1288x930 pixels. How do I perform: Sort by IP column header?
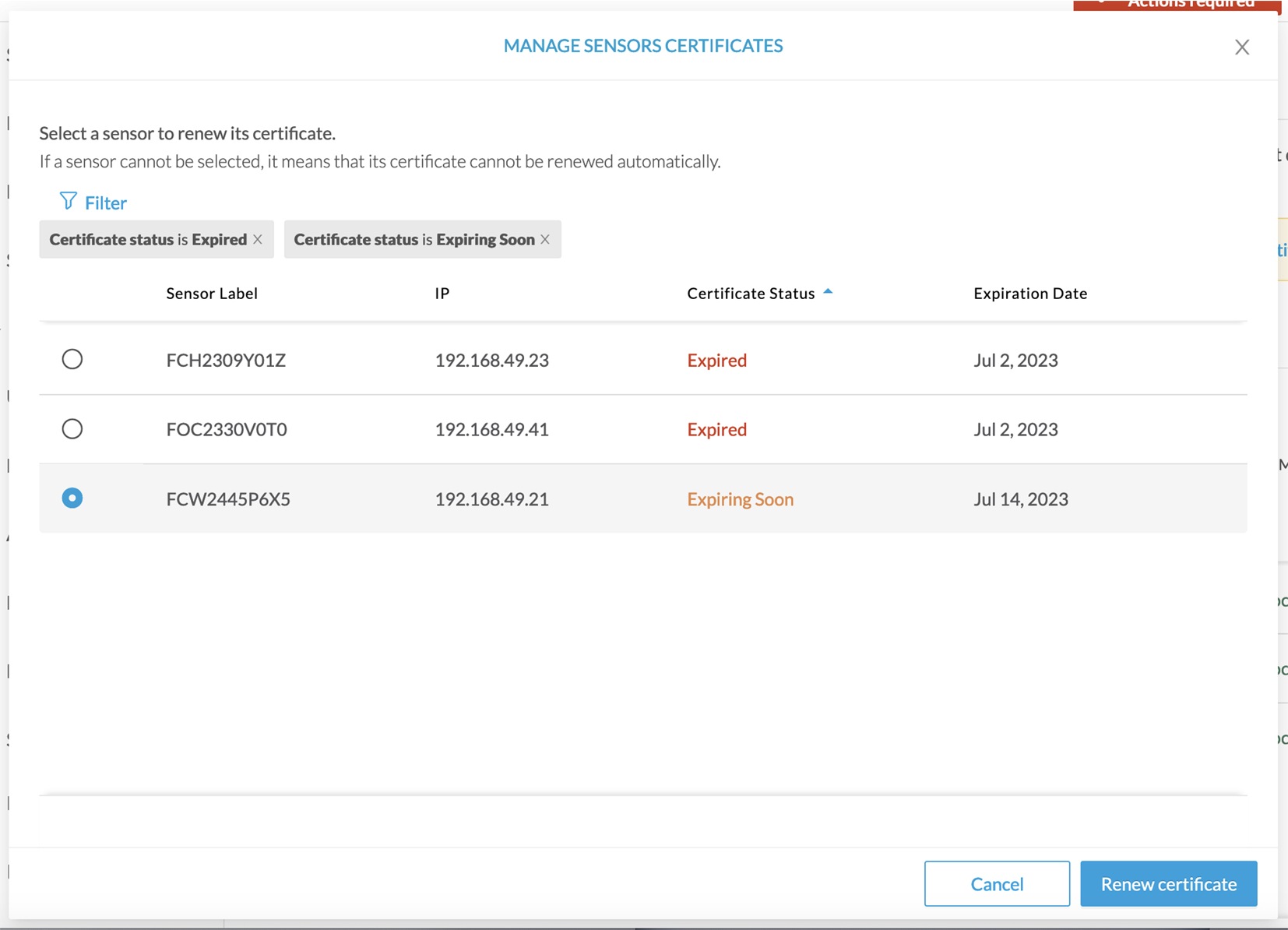442,294
